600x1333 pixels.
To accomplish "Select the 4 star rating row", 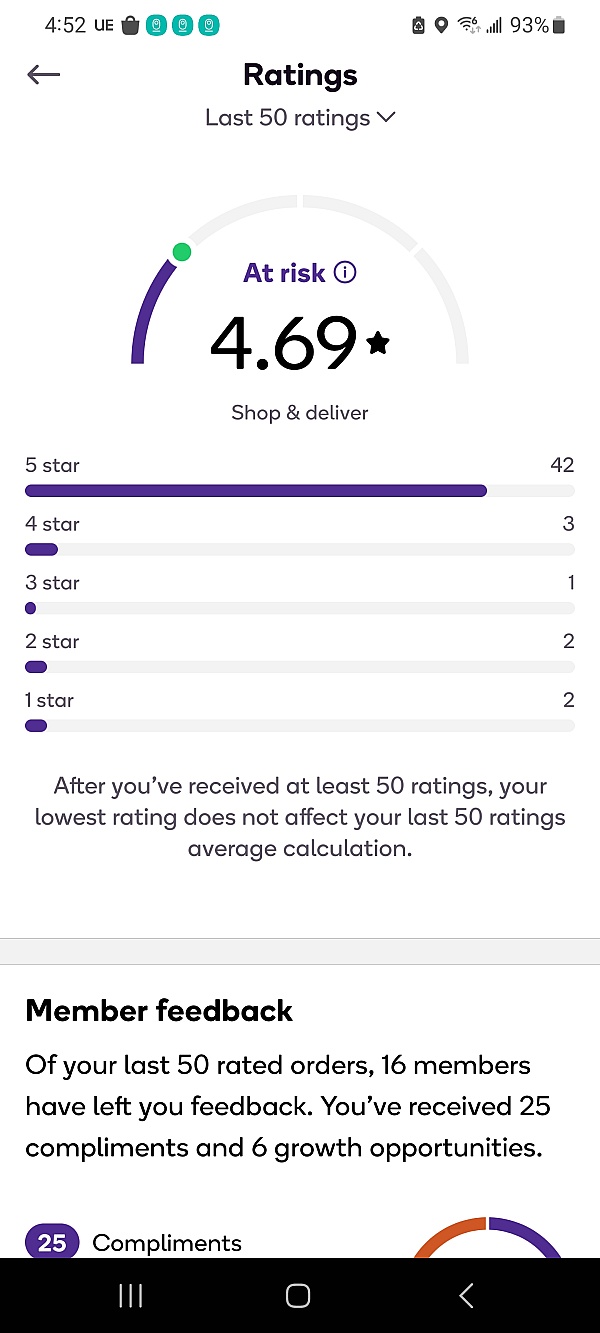I will [x=300, y=536].
